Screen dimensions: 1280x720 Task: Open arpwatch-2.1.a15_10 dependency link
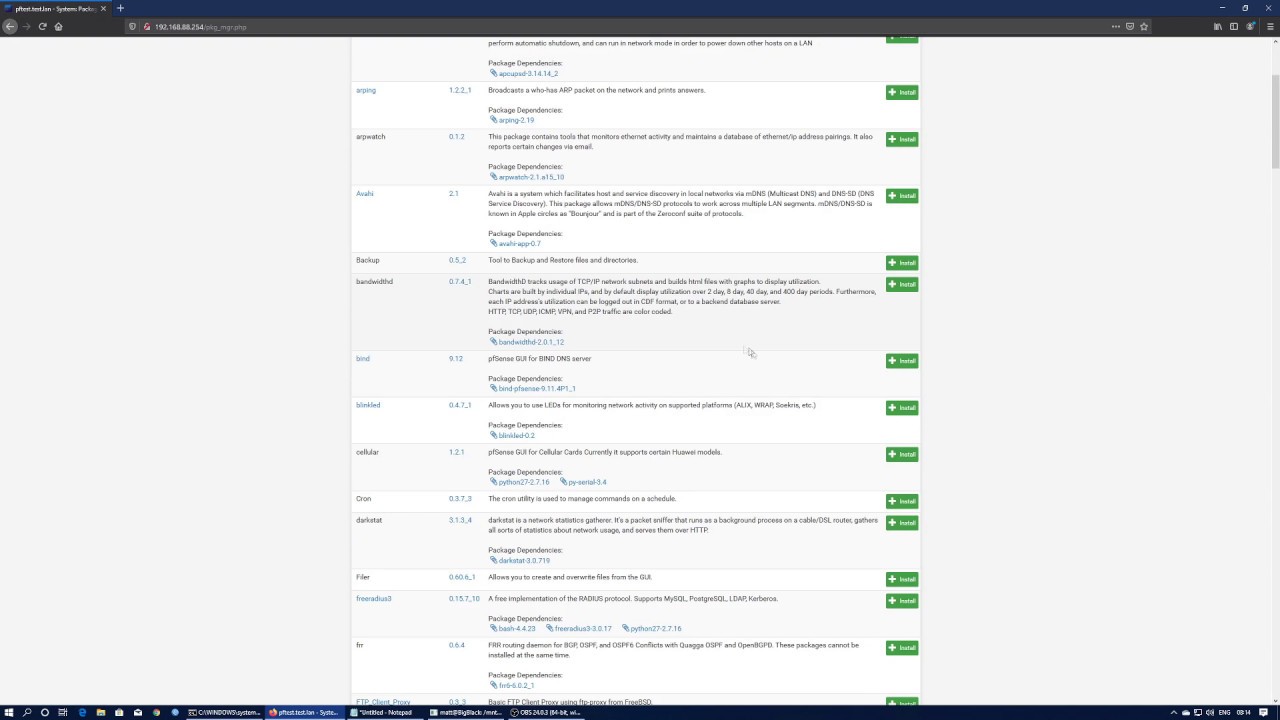click(527, 177)
